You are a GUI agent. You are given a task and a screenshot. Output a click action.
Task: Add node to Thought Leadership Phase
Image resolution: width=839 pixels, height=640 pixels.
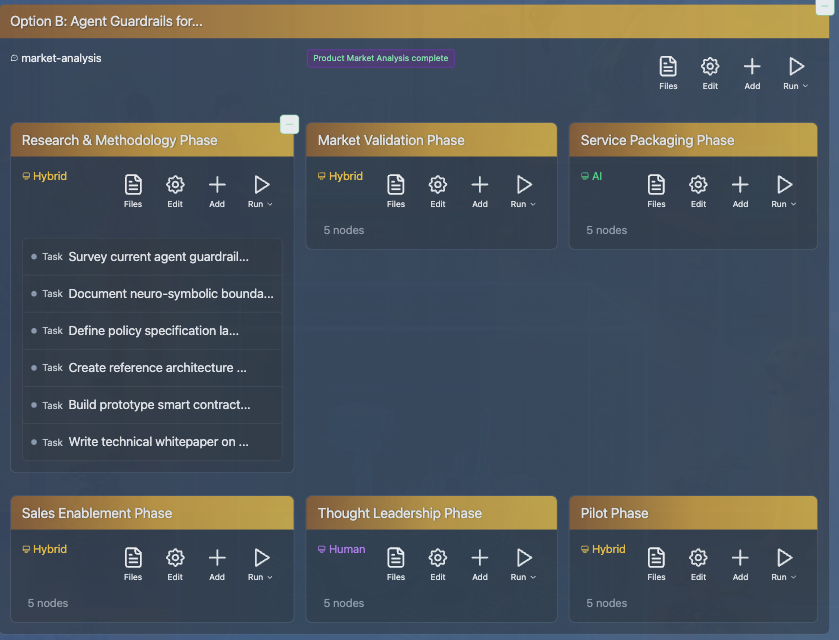tap(479, 564)
